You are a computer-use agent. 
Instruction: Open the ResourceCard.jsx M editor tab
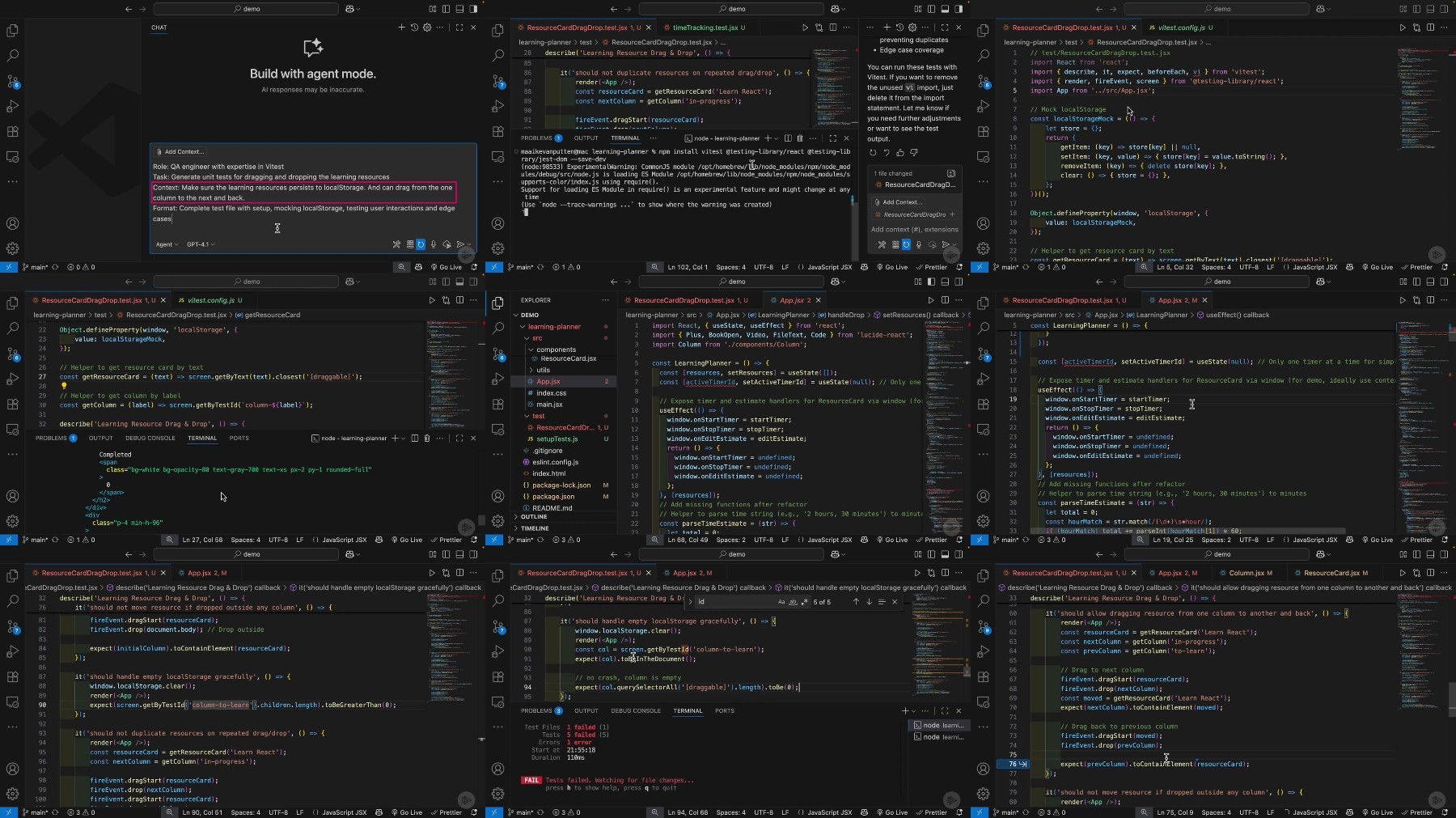click(1335, 573)
